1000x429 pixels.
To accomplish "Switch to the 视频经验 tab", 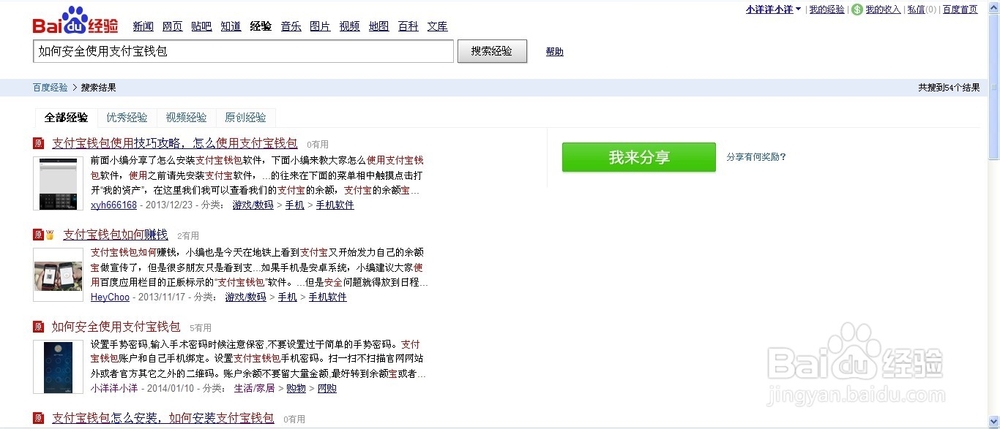I will 186,118.
